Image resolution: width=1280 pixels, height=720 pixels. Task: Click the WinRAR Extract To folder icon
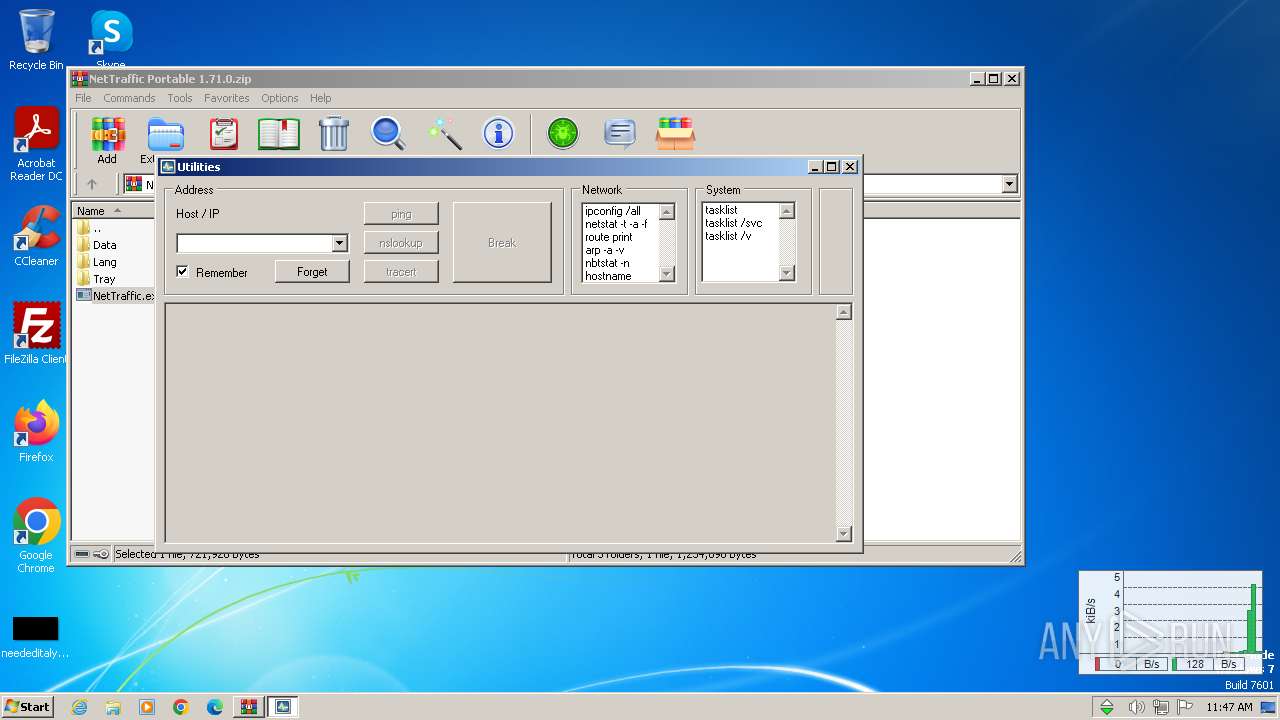(165, 133)
